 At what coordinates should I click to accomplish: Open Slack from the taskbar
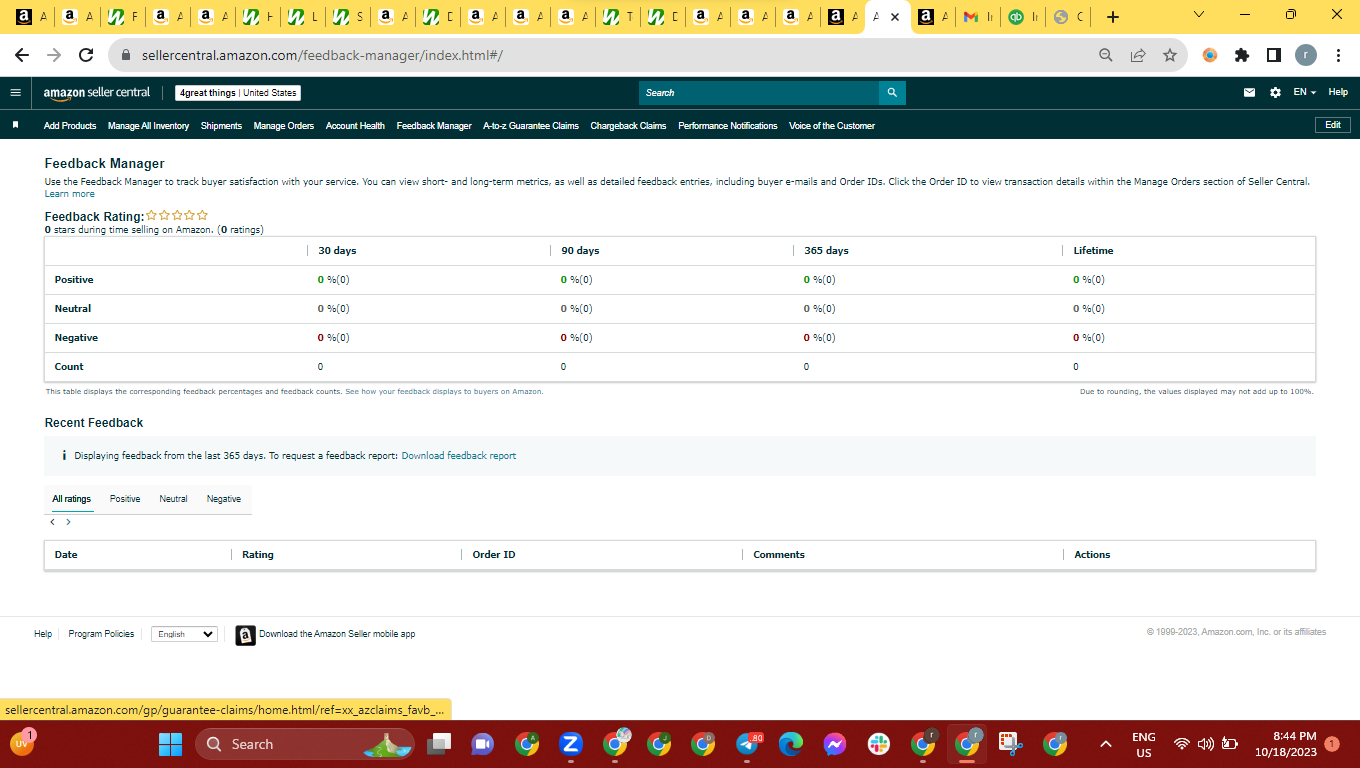879,744
